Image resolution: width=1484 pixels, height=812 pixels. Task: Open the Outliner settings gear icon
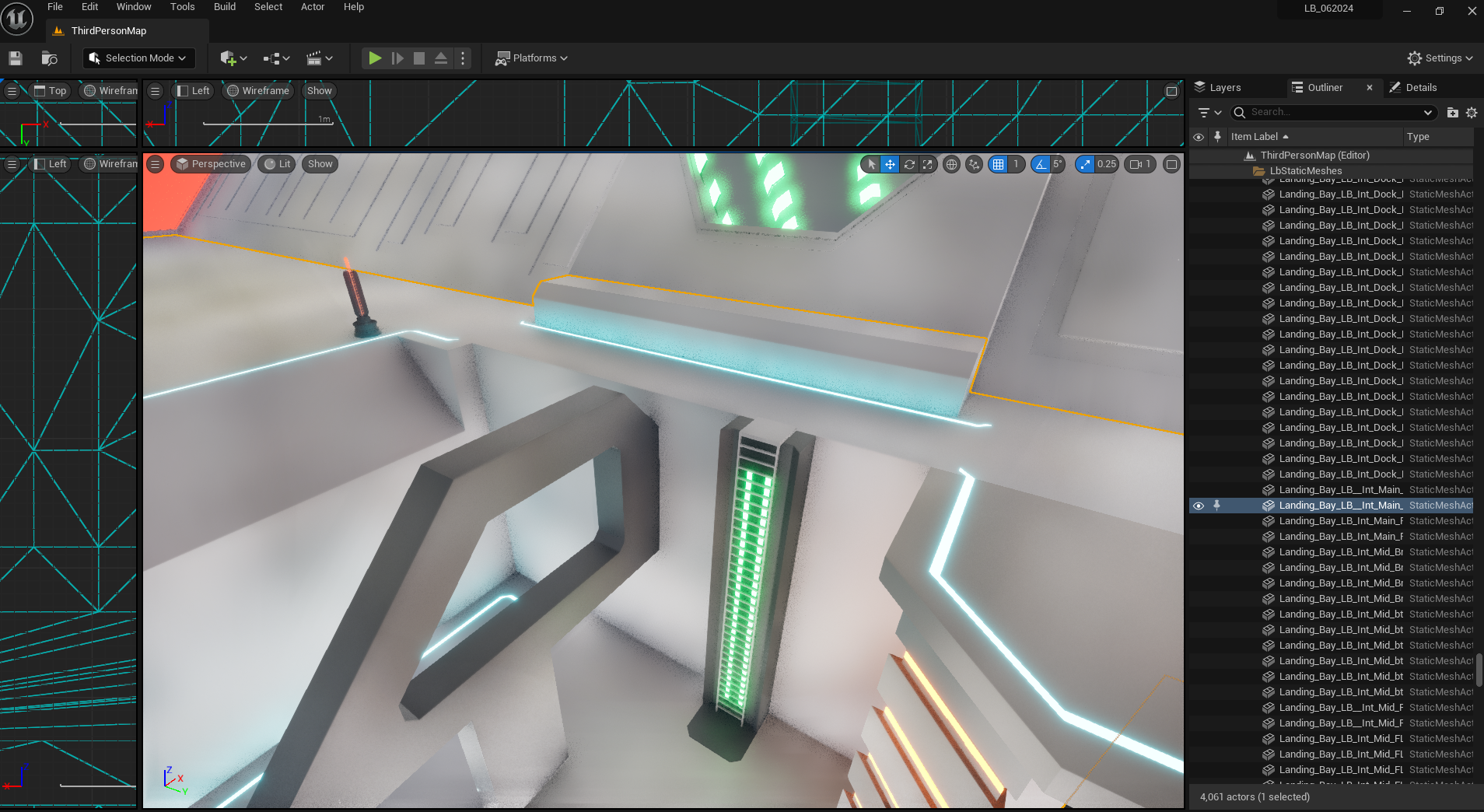1472,113
